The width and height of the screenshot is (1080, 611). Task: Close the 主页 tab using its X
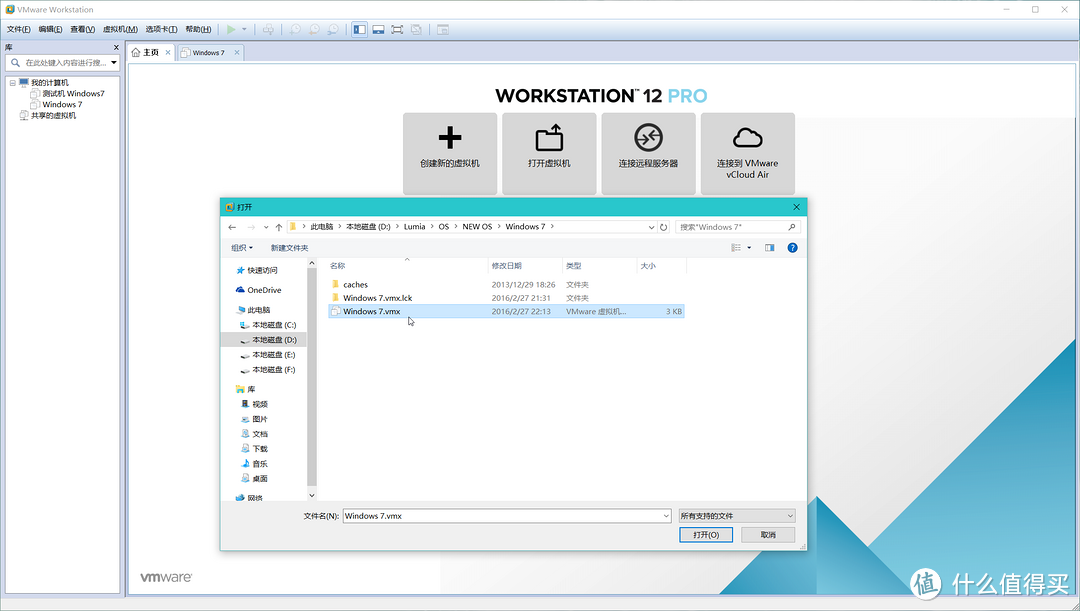point(167,52)
